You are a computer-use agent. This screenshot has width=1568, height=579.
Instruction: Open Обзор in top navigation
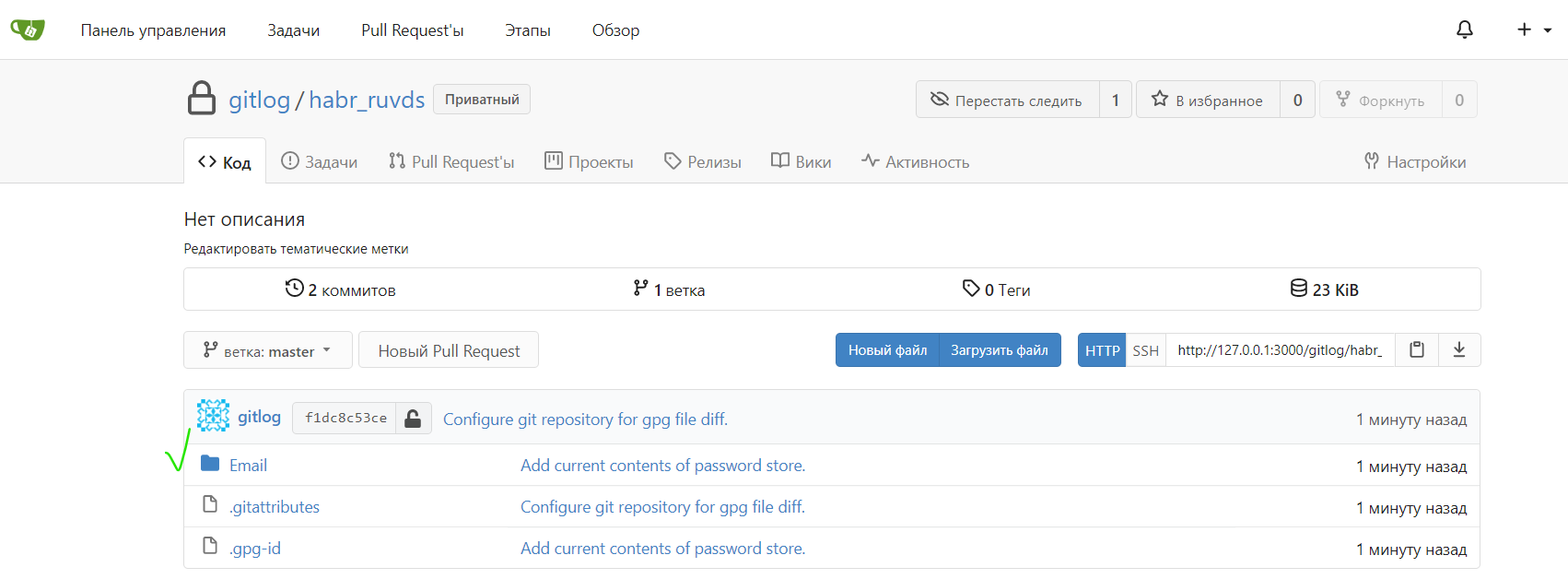(615, 30)
